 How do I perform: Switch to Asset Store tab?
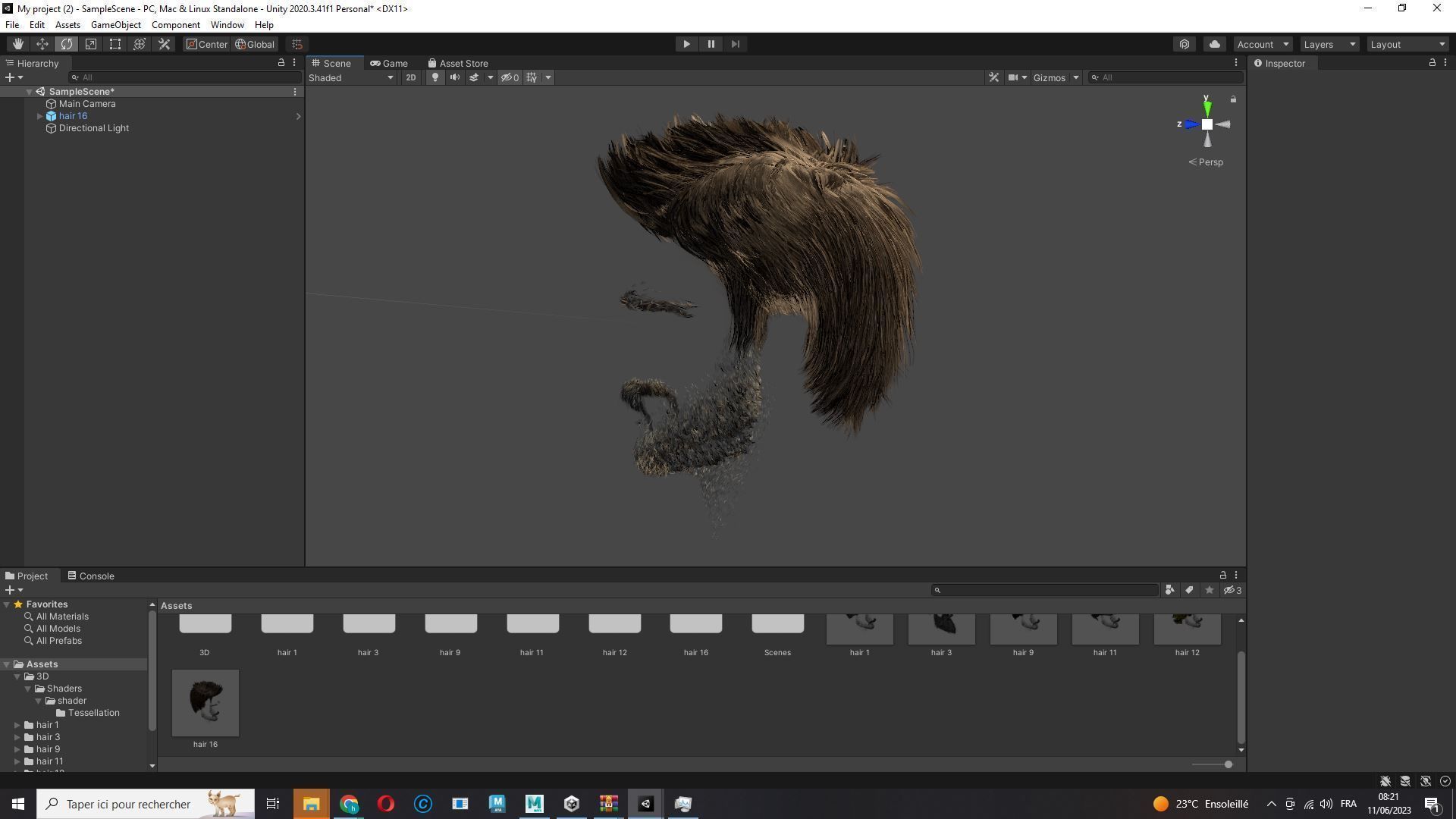click(457, 63)
